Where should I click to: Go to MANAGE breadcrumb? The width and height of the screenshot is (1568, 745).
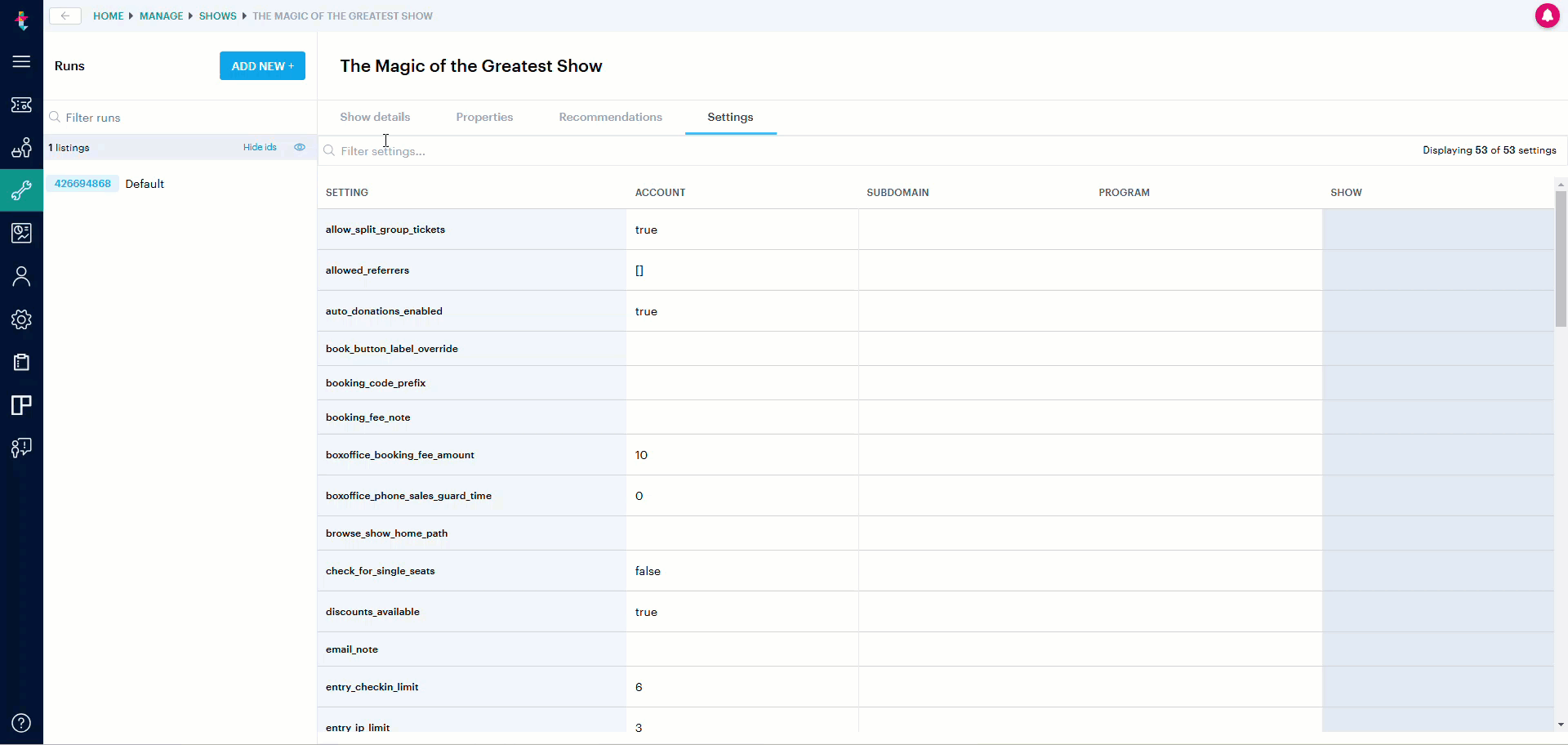click(x=161, y=16)
